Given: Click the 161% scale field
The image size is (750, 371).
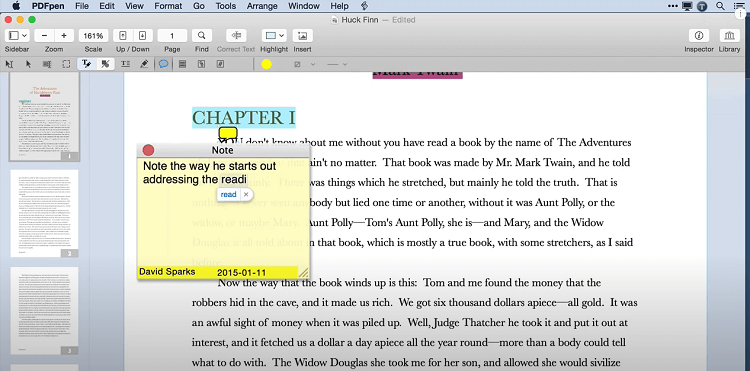Looking at the screenshot, I should [x=93, y=36].
